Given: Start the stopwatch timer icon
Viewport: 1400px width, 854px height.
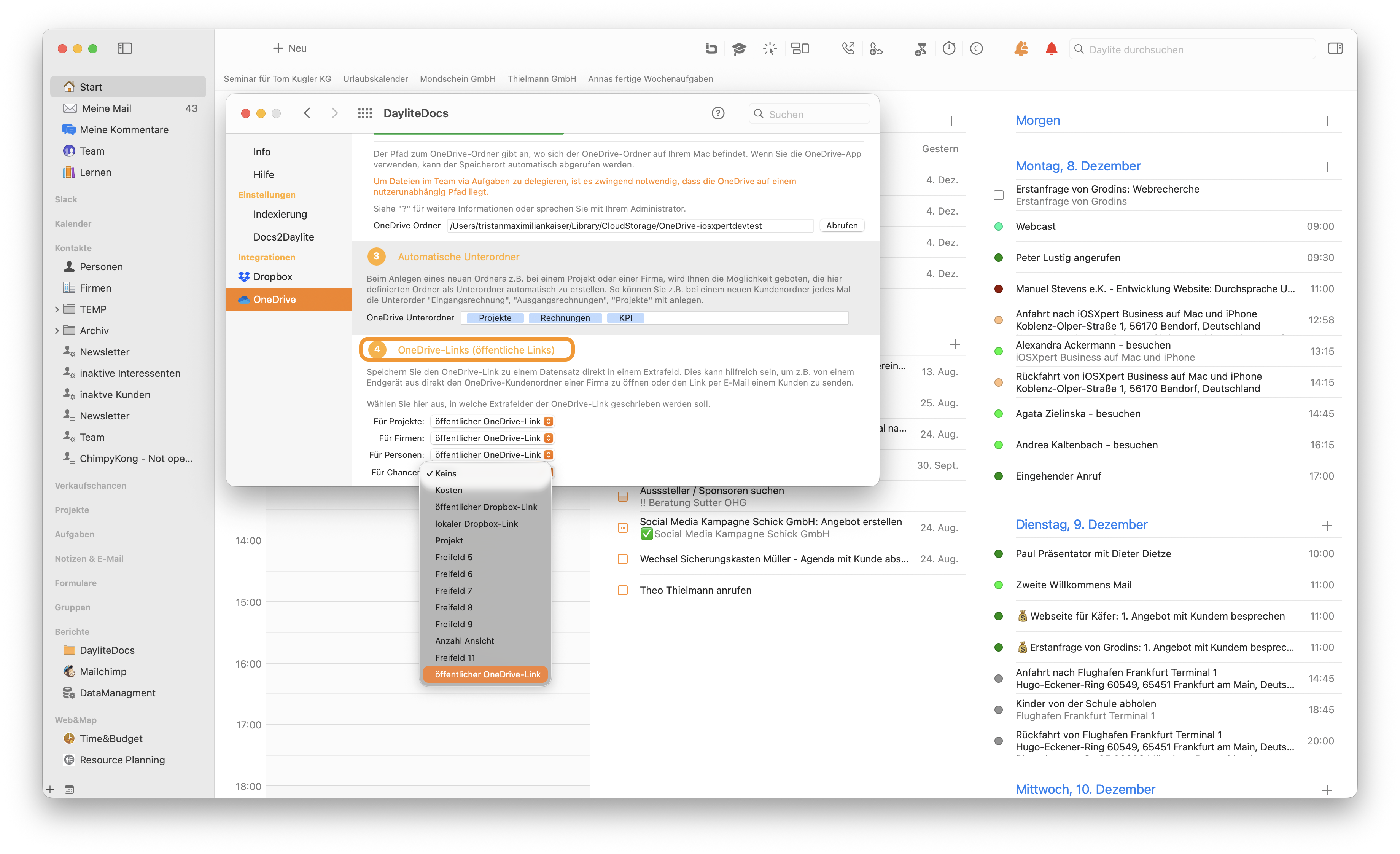Looking at the screenshot, I should (949, 49).
